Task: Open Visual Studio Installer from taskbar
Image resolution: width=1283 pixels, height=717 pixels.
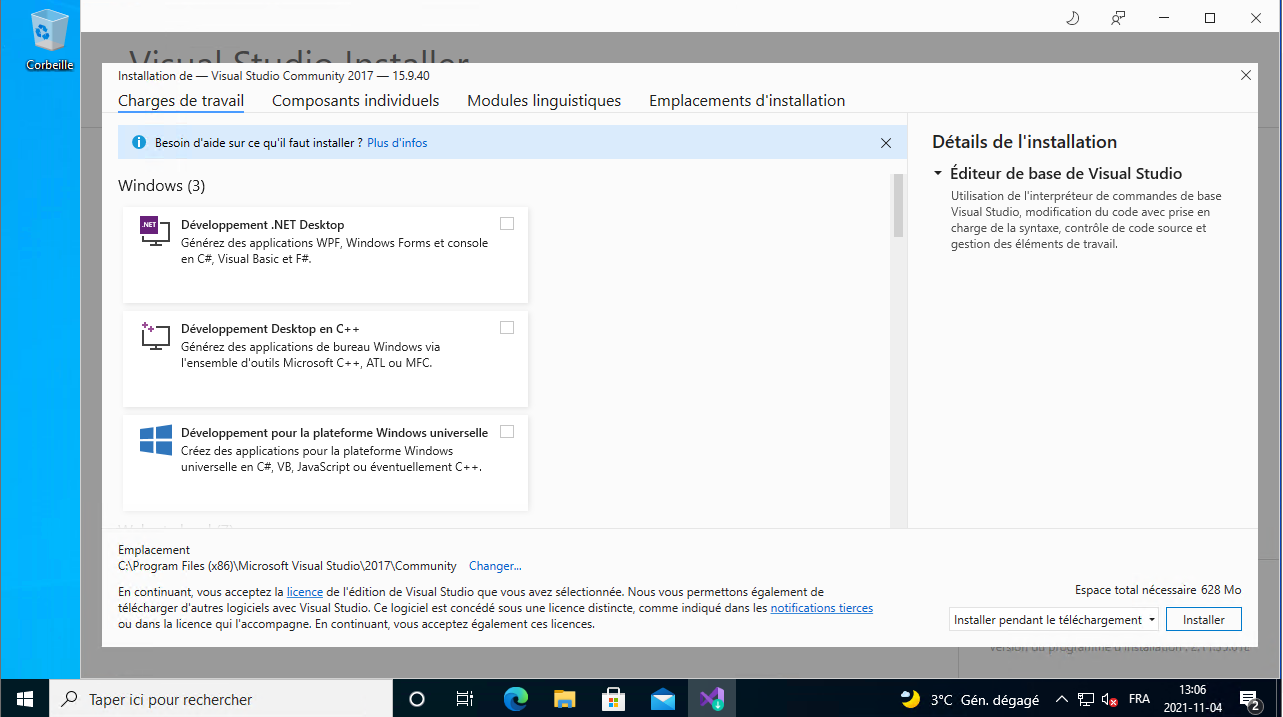Action: (712, 699)
